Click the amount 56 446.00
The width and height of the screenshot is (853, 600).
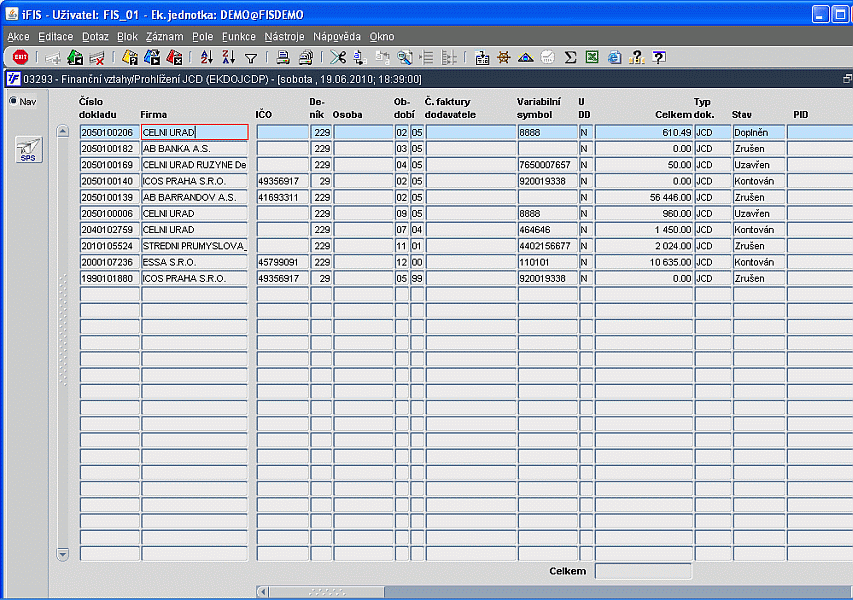(x=644, y=197)
